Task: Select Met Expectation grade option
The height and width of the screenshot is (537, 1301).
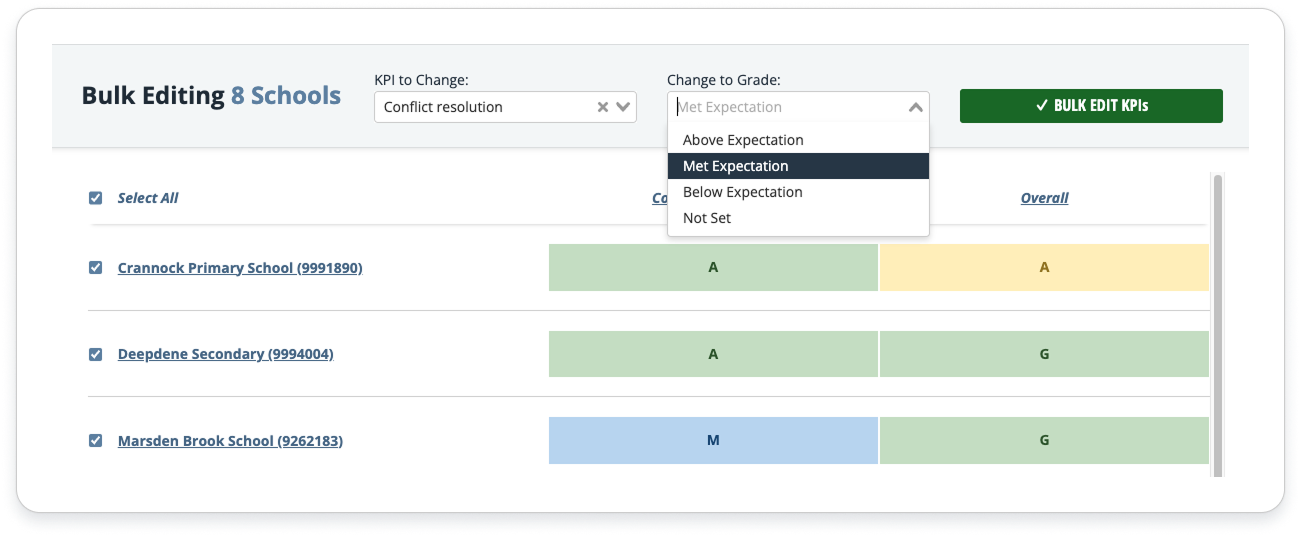Action: coord(736,166)
